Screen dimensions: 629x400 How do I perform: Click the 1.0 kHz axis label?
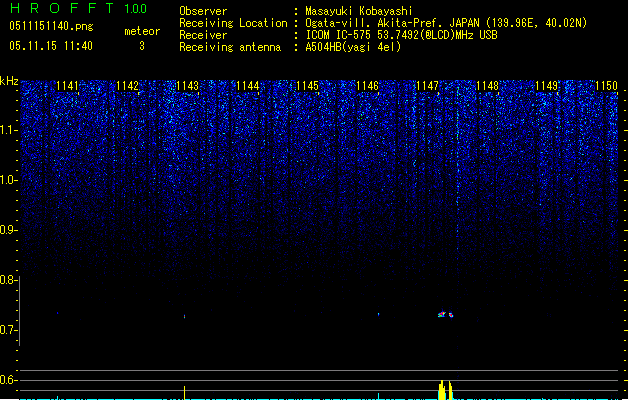pyautogui.click(x=9, y=180)
